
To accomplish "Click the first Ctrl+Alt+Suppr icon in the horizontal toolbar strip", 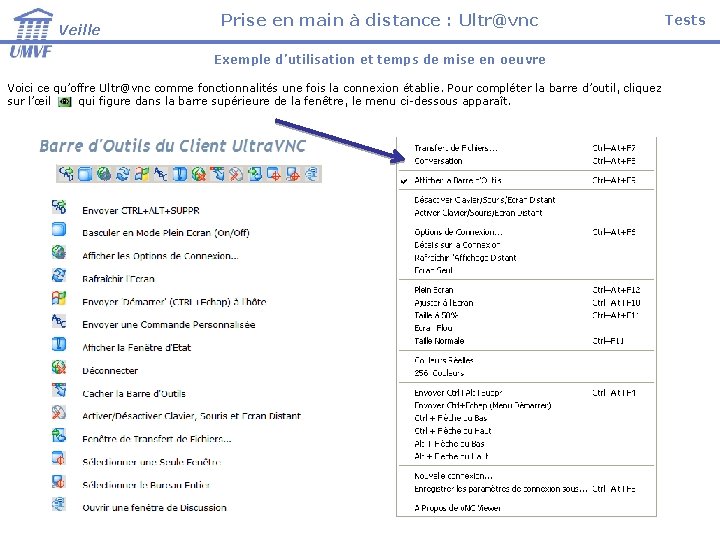I will (x=66, y=174).
